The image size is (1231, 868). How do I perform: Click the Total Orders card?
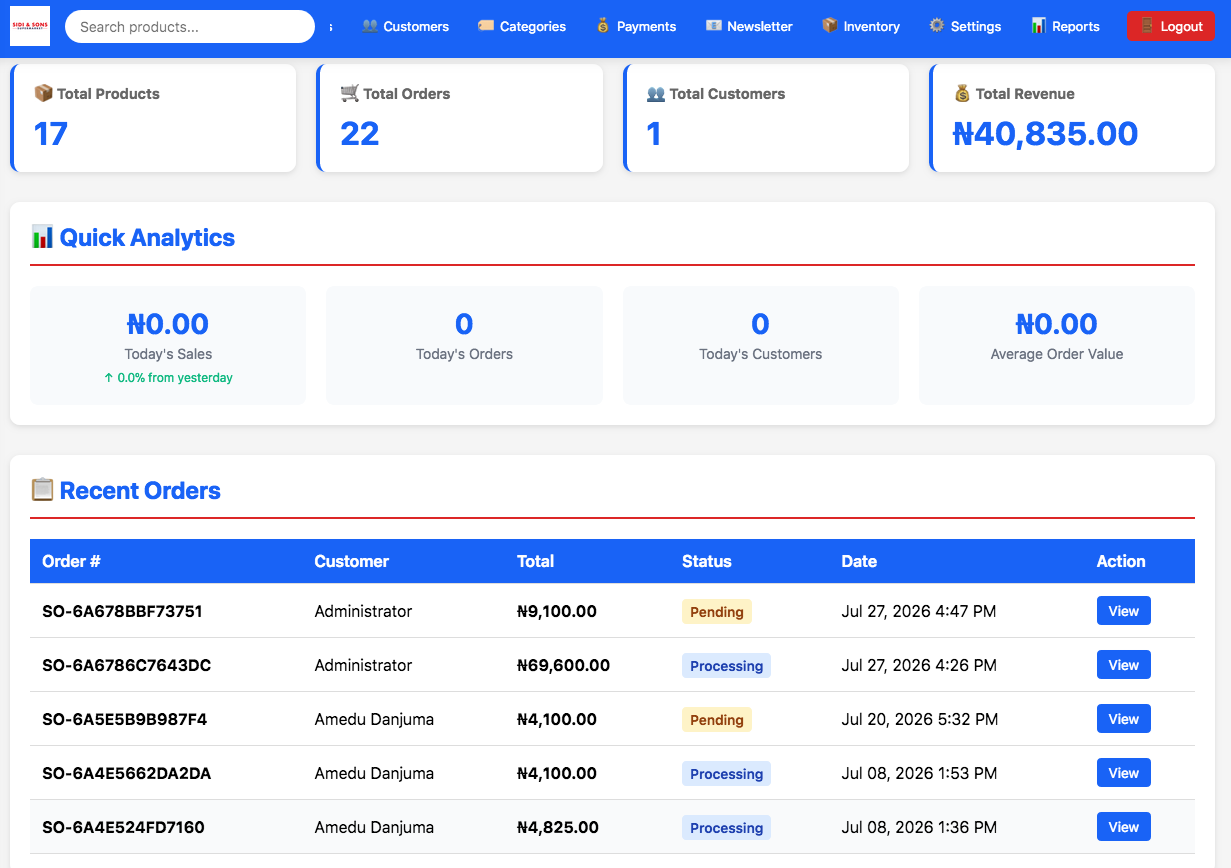click(460, 118)
